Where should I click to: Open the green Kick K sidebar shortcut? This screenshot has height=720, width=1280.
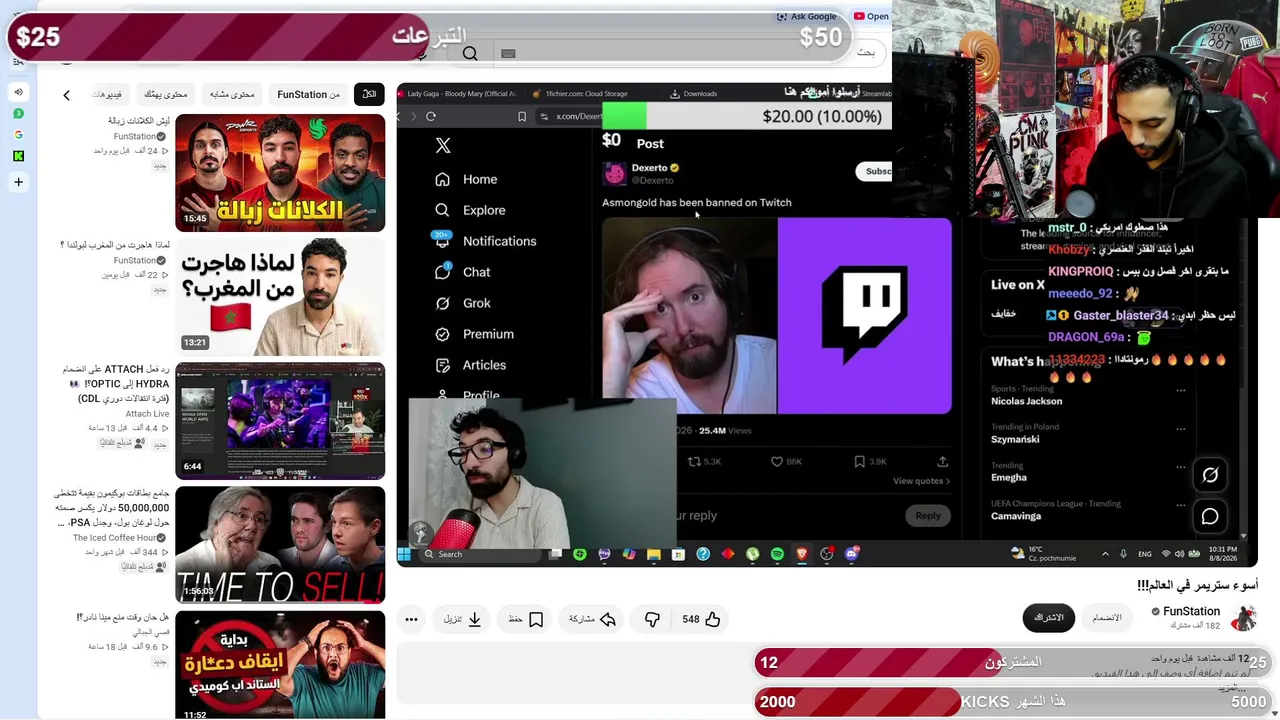[18, 156]
